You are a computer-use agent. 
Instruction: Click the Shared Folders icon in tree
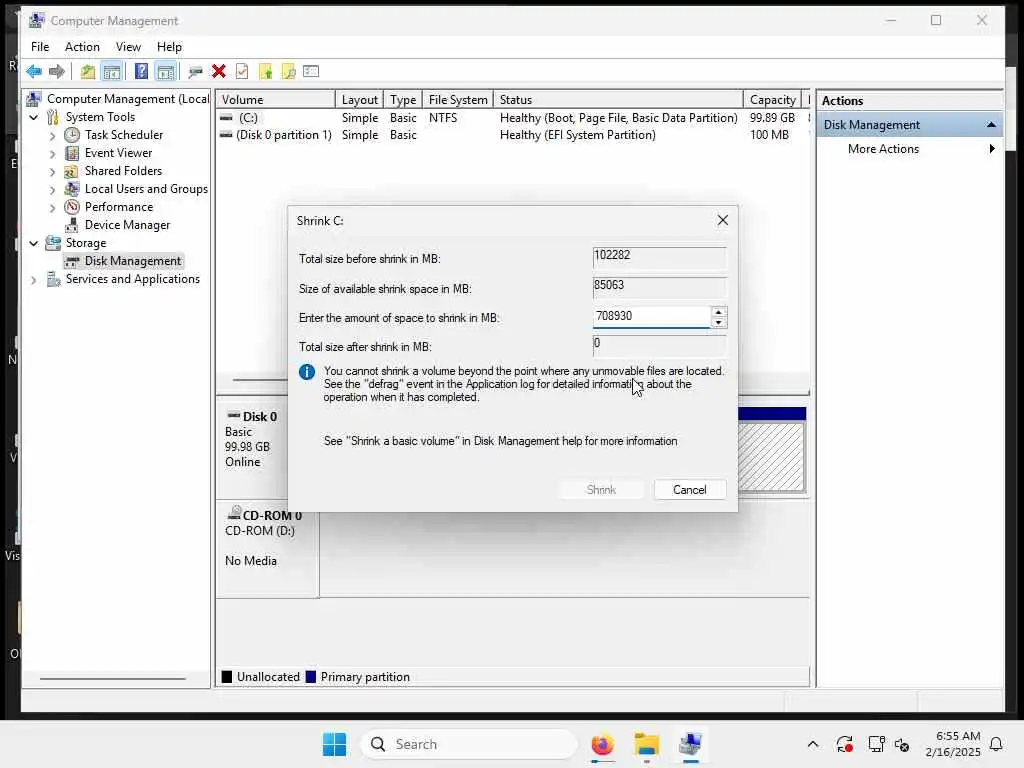(x=72, y=171)
